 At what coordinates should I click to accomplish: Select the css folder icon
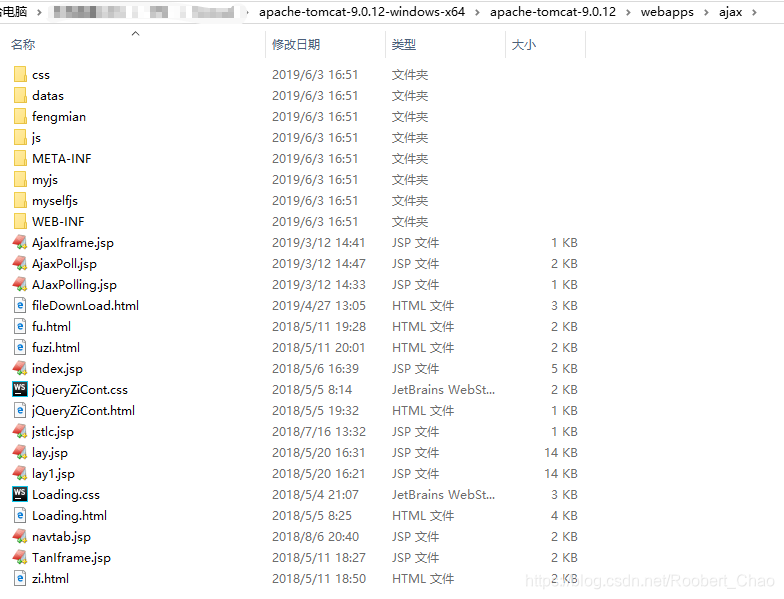pyautogui.click(x=20, y=74)
